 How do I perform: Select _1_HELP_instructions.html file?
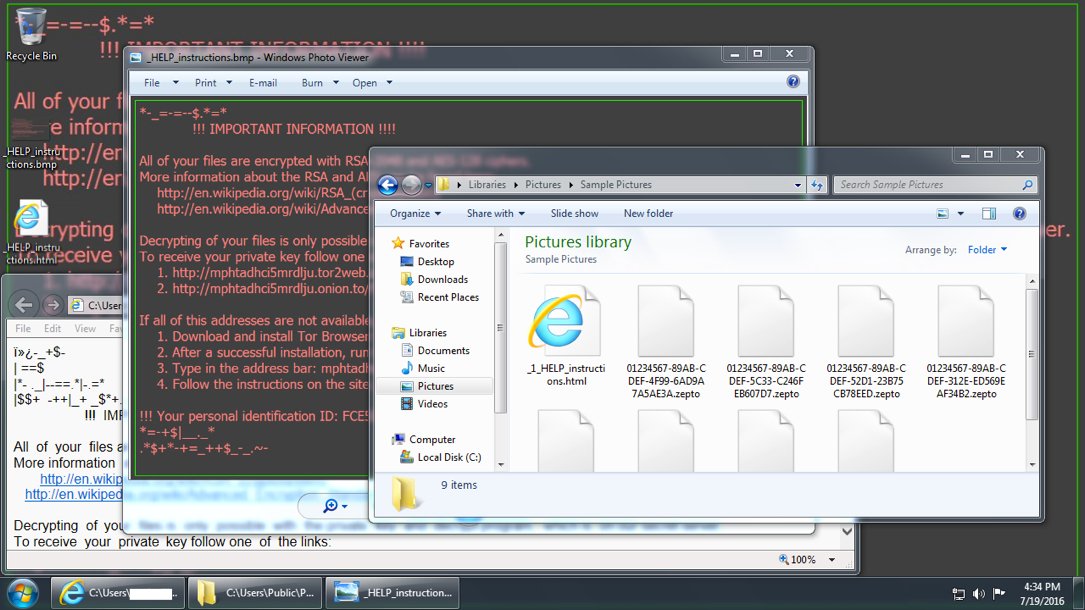[566, 336]
